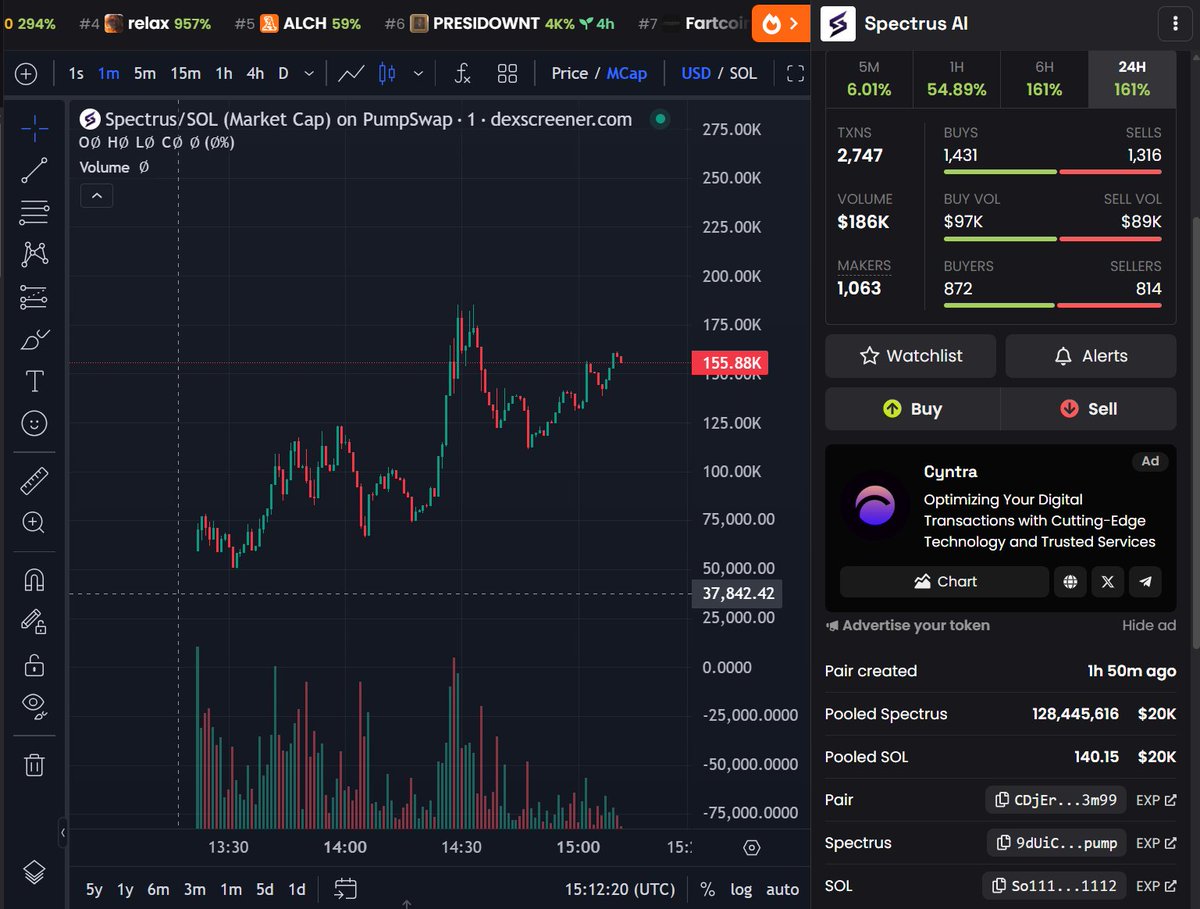Toggle log scale on chart
This screenshot has height=909, width=1200.
741,889
